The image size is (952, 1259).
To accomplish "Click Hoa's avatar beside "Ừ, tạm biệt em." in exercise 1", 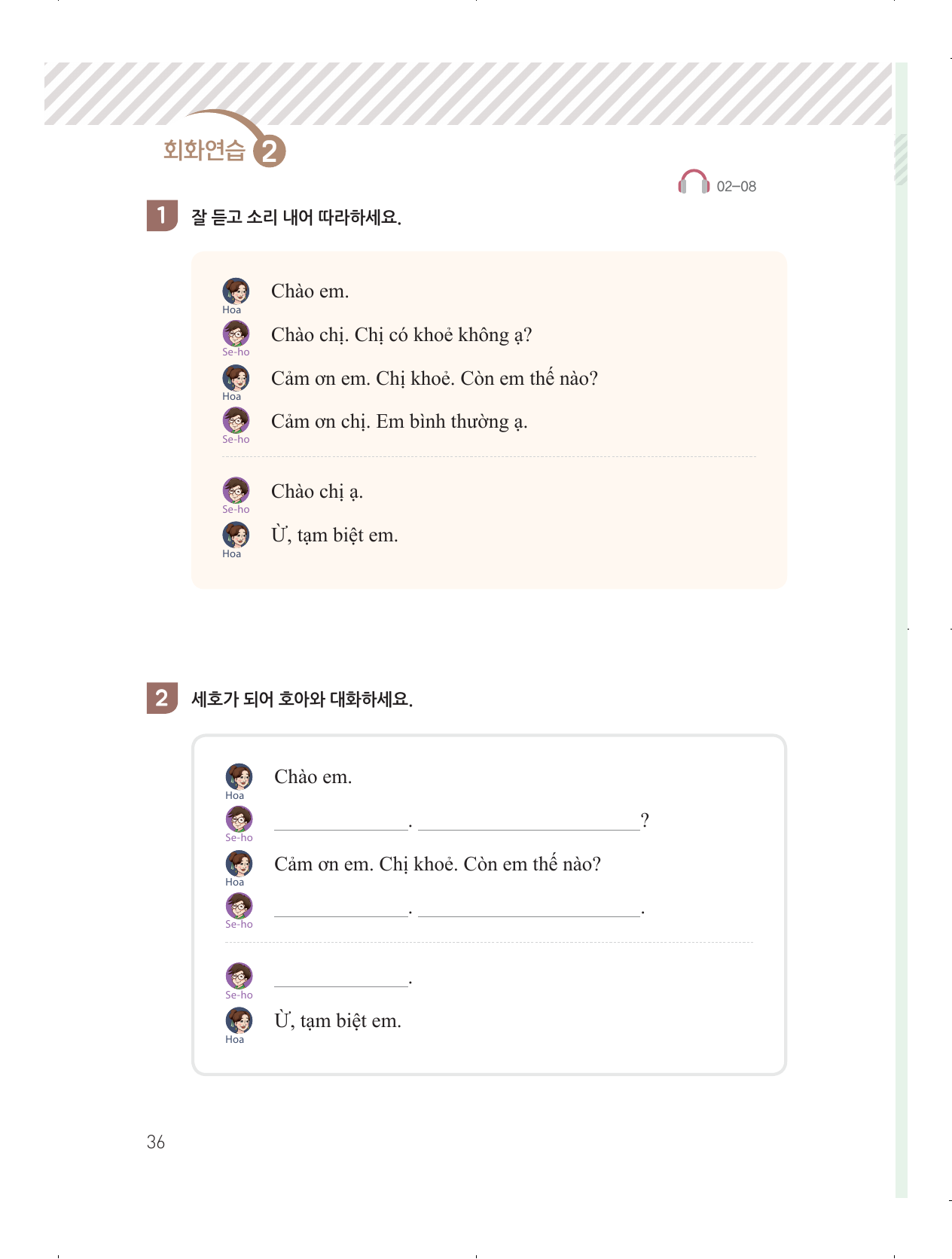I will [x=236, y=535].
